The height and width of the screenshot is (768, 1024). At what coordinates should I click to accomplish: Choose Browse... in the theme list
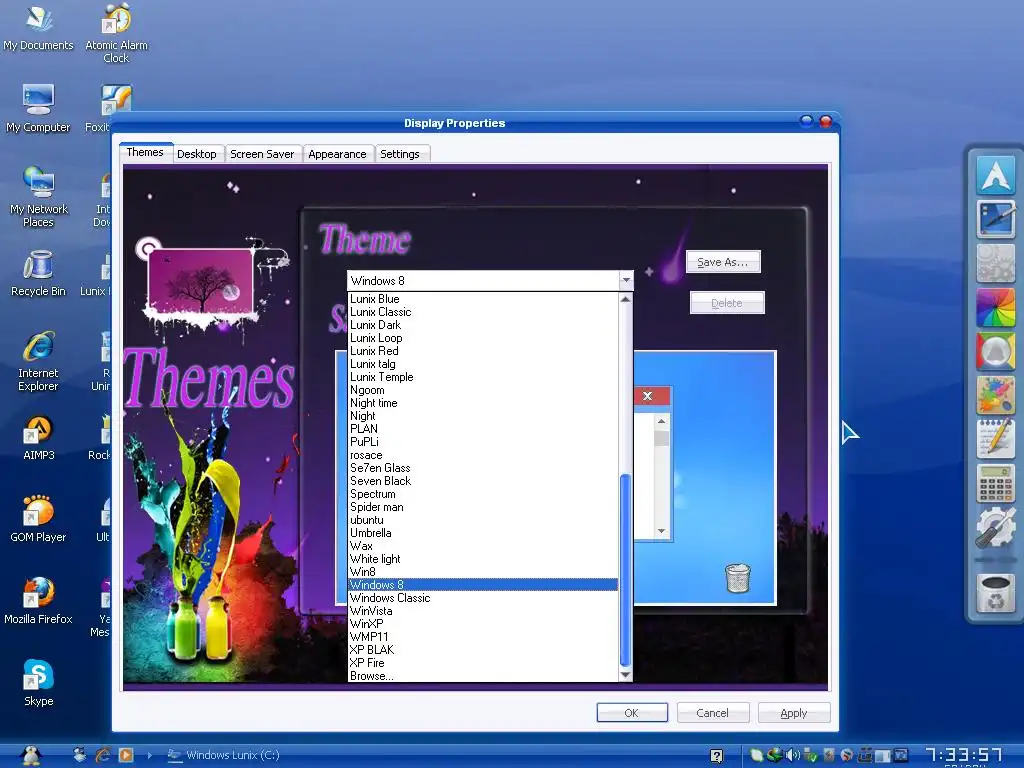click(x=483, y=676)
